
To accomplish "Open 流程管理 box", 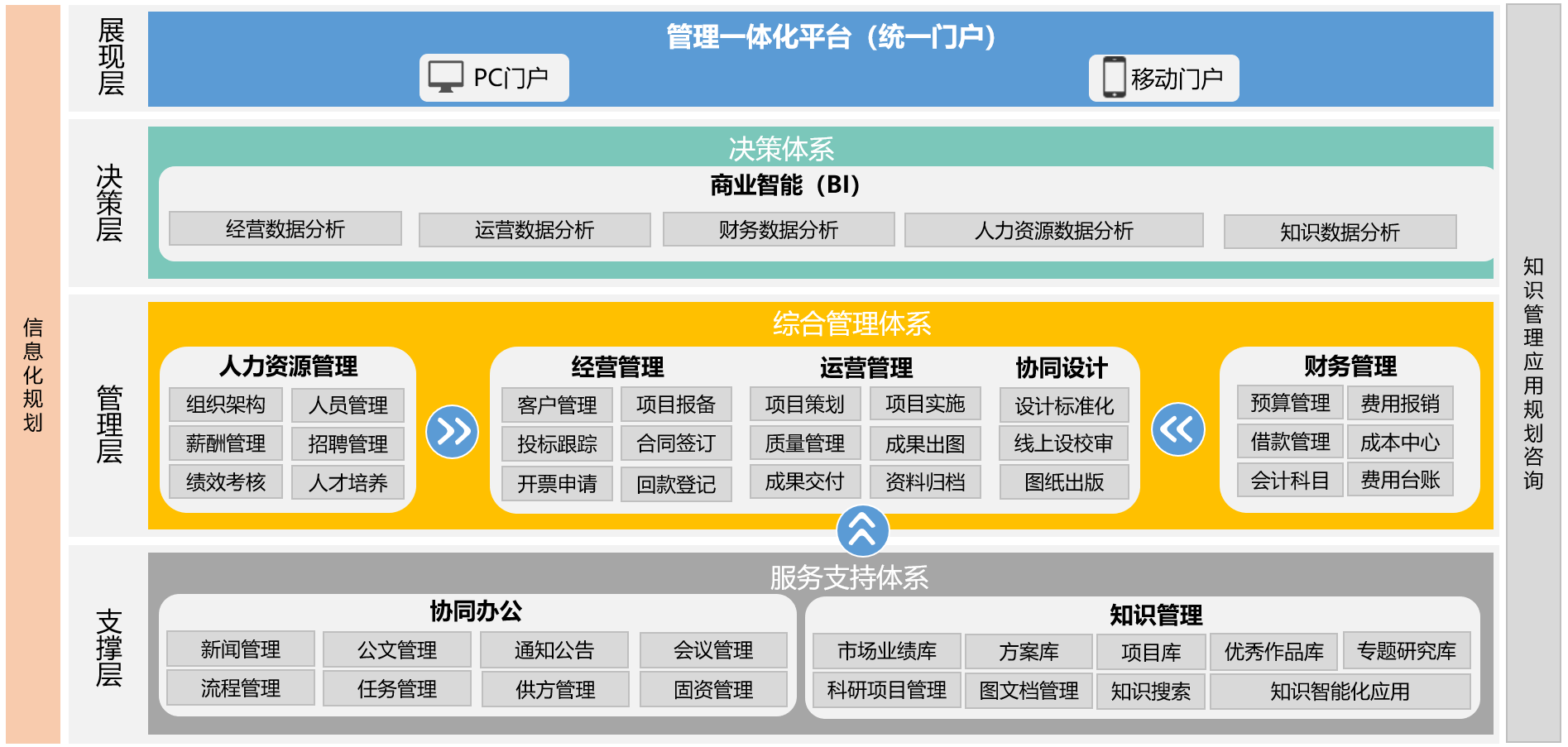I will (x=241, y=688).
